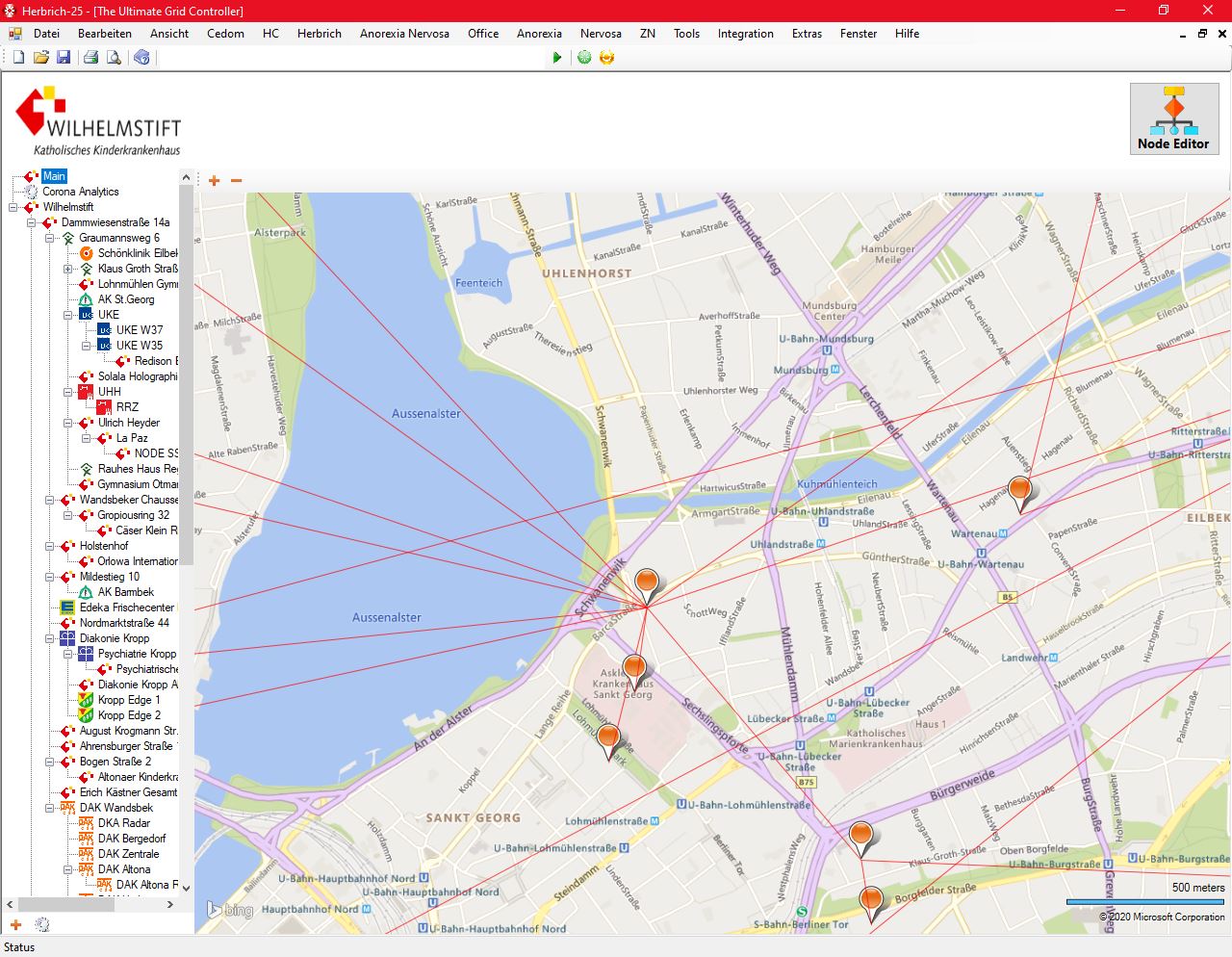Viewport: 1232px width, 957px height.
Task: Open print preview with the magnifier page icon
Action: point(114,58)
